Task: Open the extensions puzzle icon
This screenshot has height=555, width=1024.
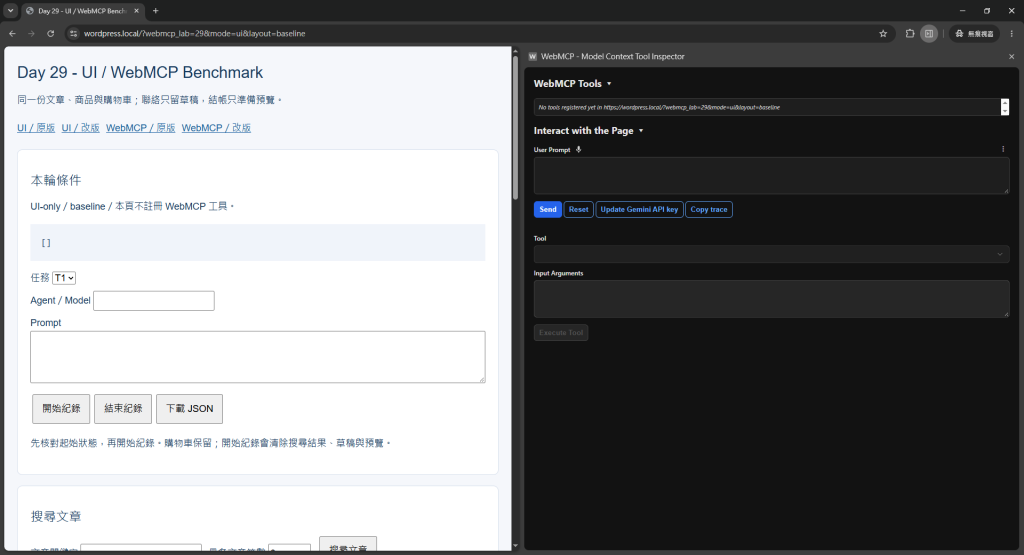Action: (x=910, y=33)
